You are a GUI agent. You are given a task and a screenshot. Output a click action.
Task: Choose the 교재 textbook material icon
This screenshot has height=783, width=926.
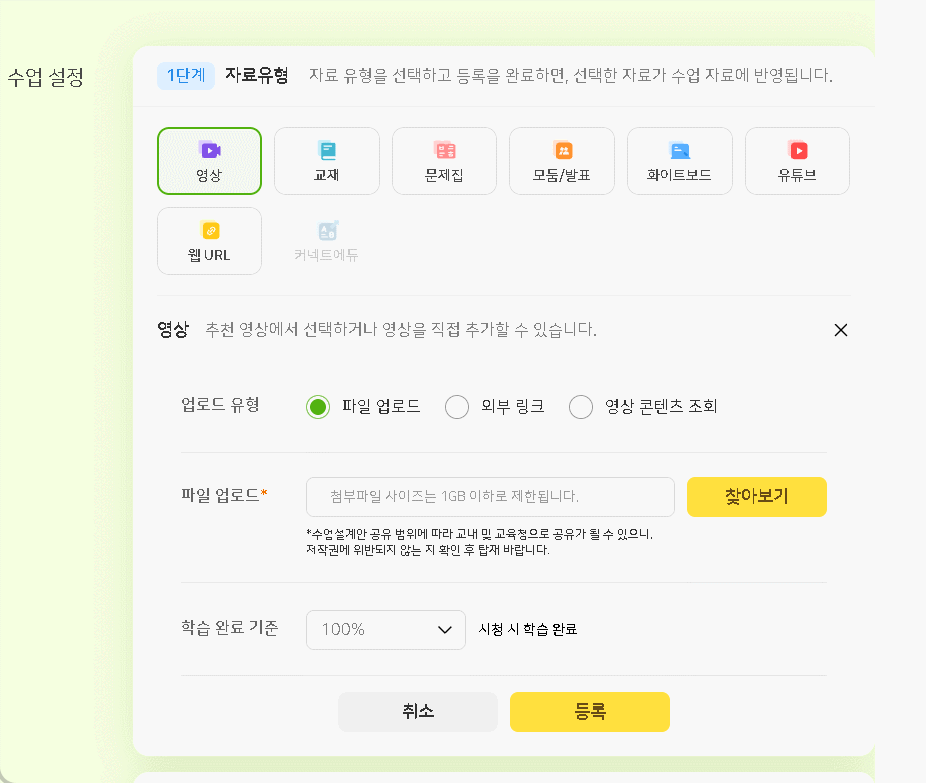pyautogui.click(x=327, y=161)
